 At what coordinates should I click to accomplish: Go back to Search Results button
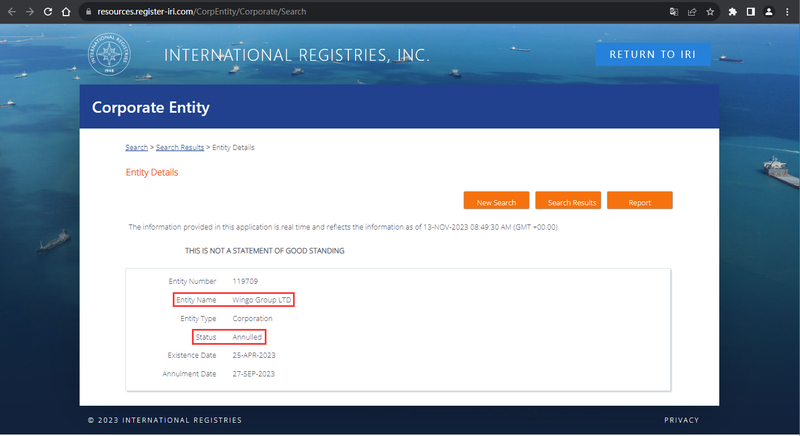pos(568,200)
